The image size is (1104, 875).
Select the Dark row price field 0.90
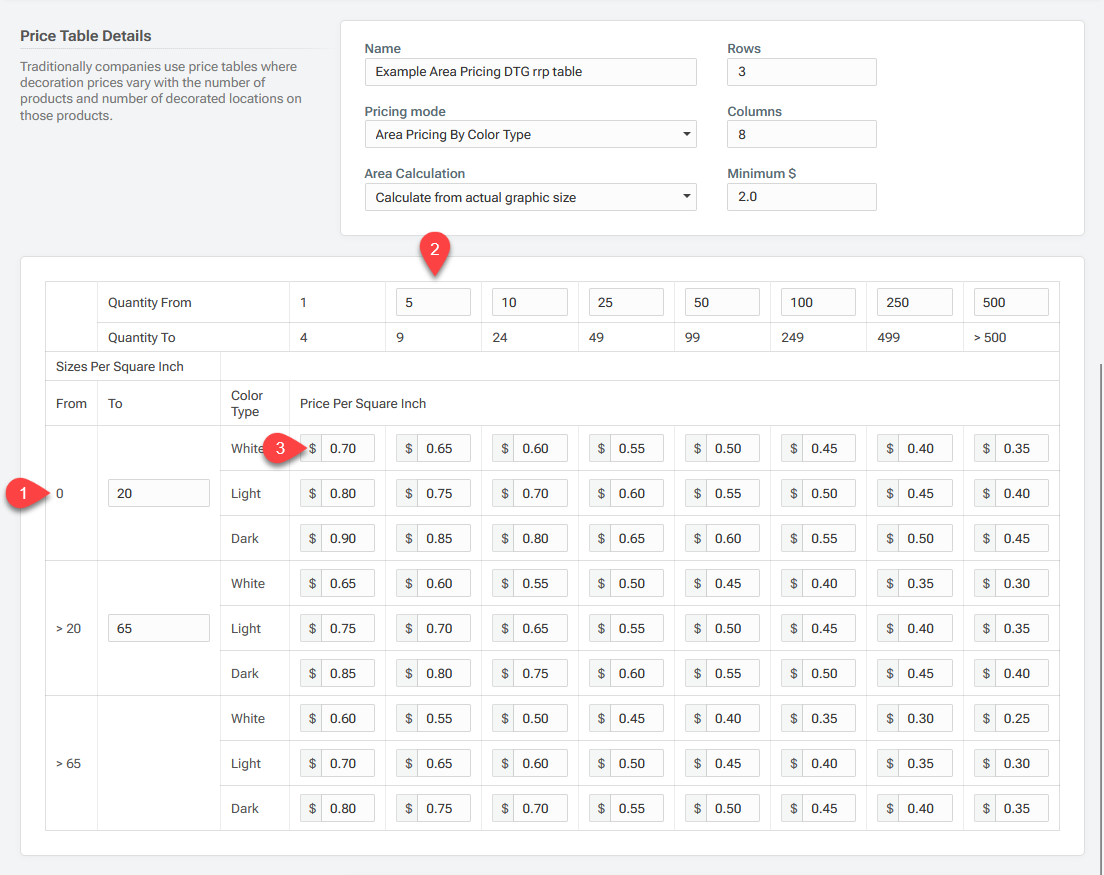pos(337,538)
